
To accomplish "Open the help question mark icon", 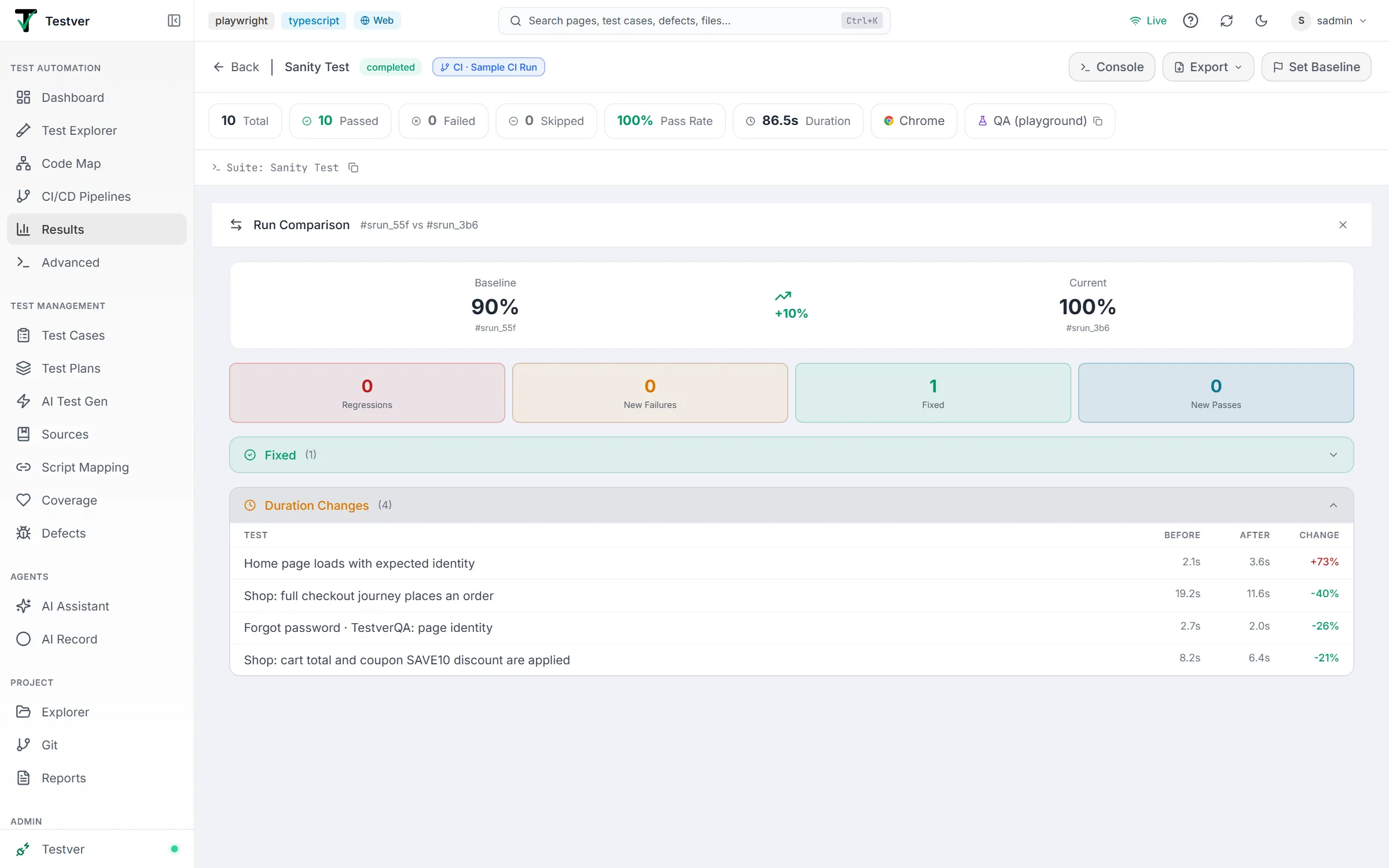I will (1190, 21).
